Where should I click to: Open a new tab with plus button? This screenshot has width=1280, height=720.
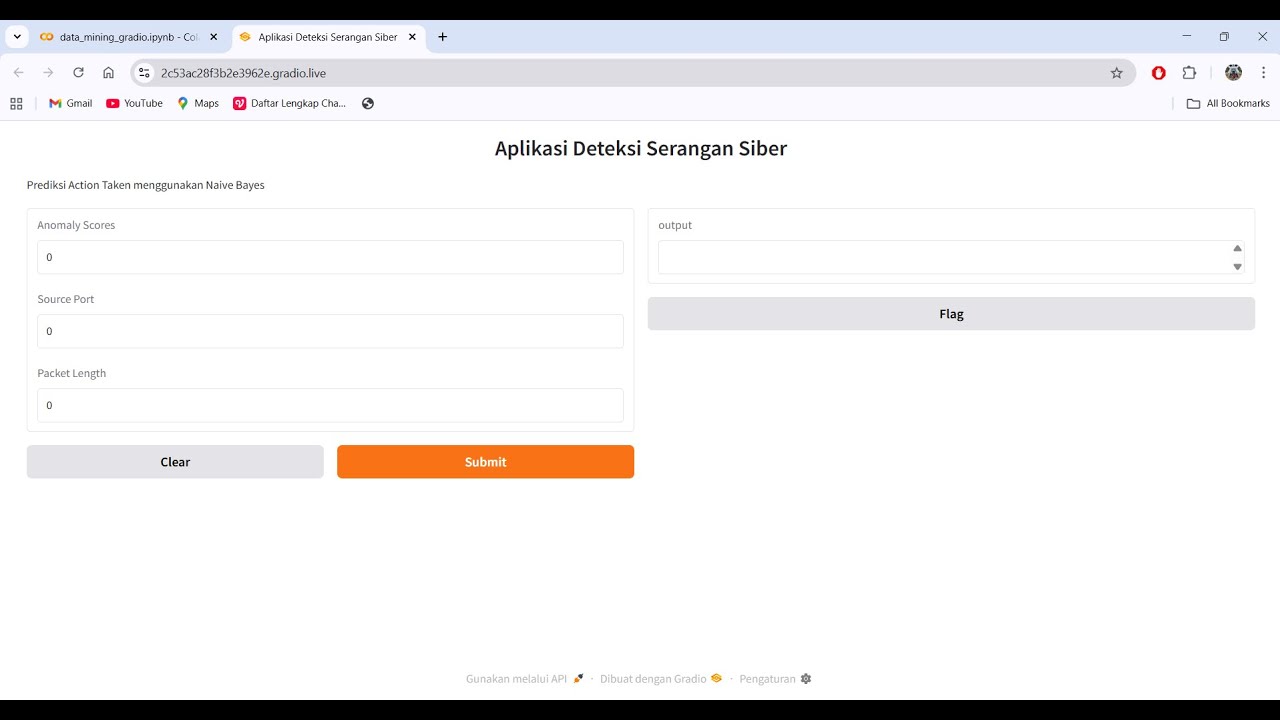pos(443,37)
